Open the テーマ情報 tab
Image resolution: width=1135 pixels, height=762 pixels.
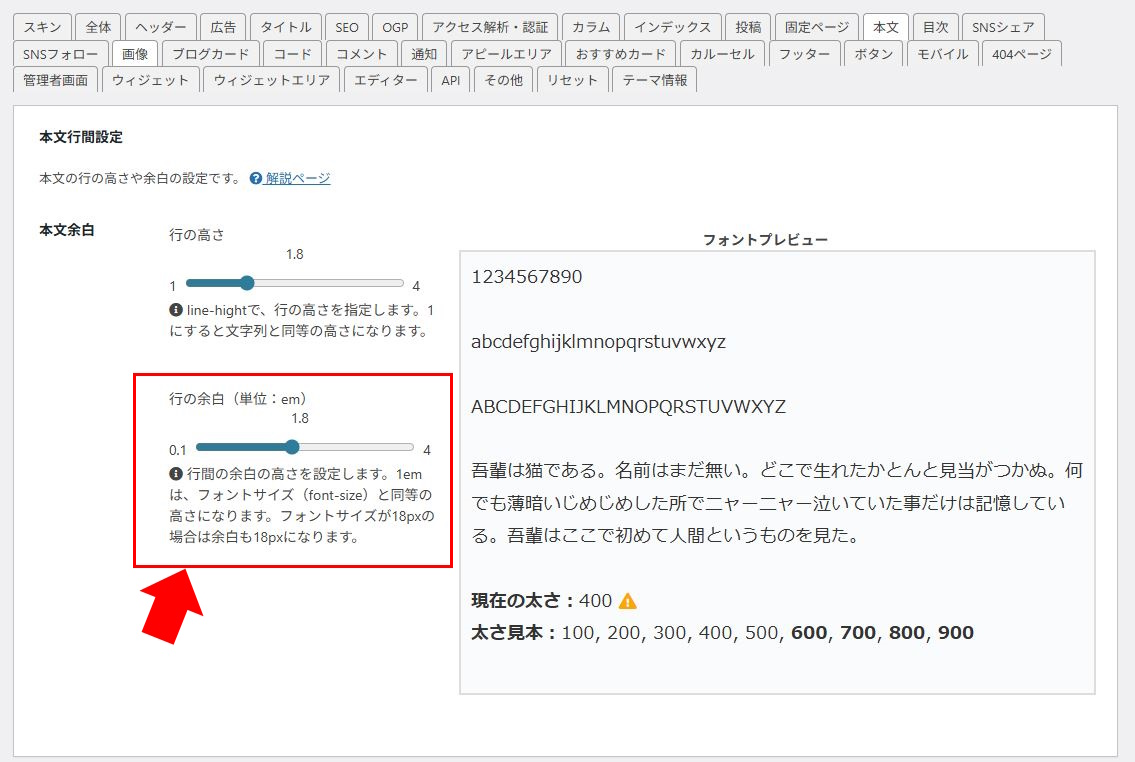[654, 80]
